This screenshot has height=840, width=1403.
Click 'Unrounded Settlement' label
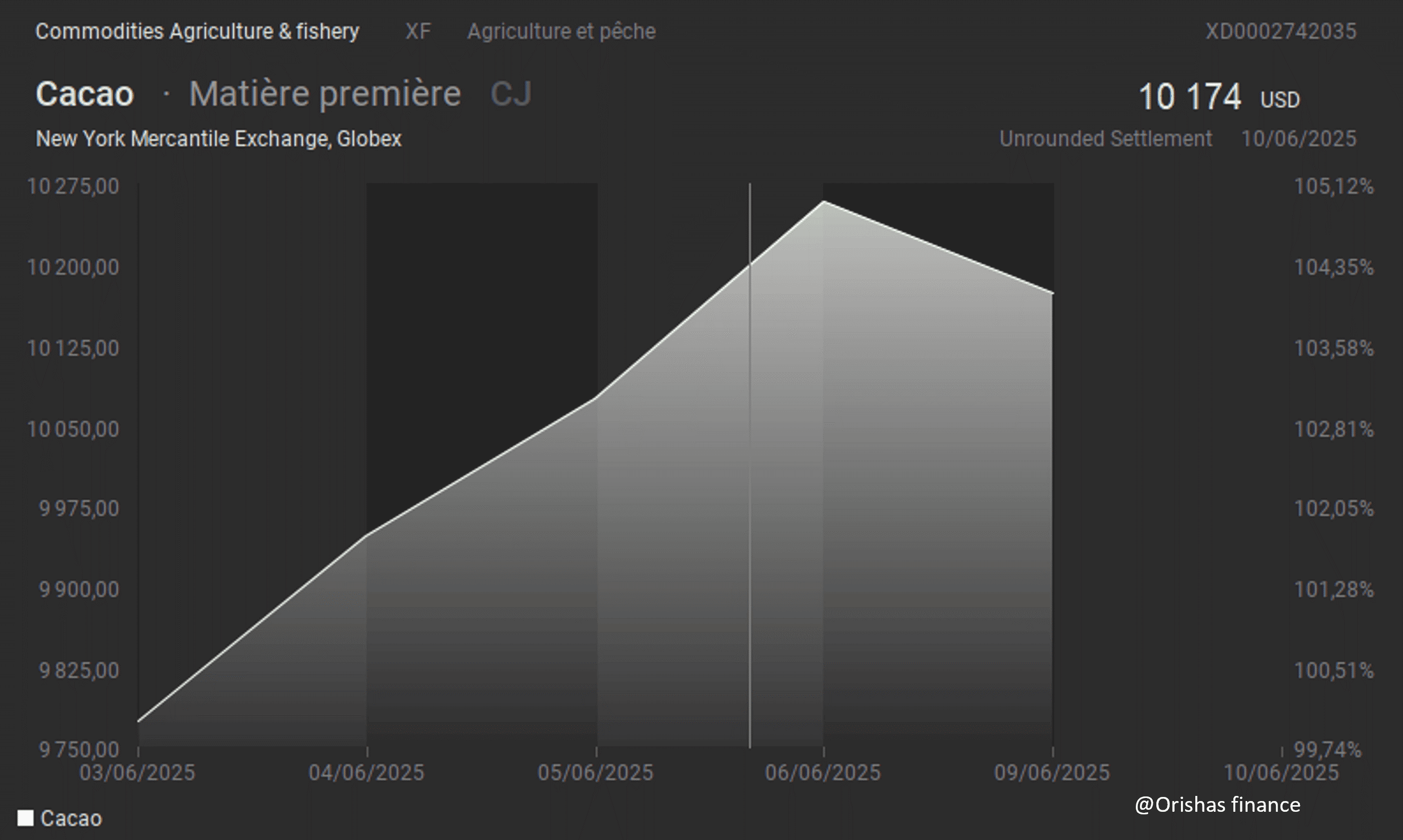click(x=1105, y=139)
